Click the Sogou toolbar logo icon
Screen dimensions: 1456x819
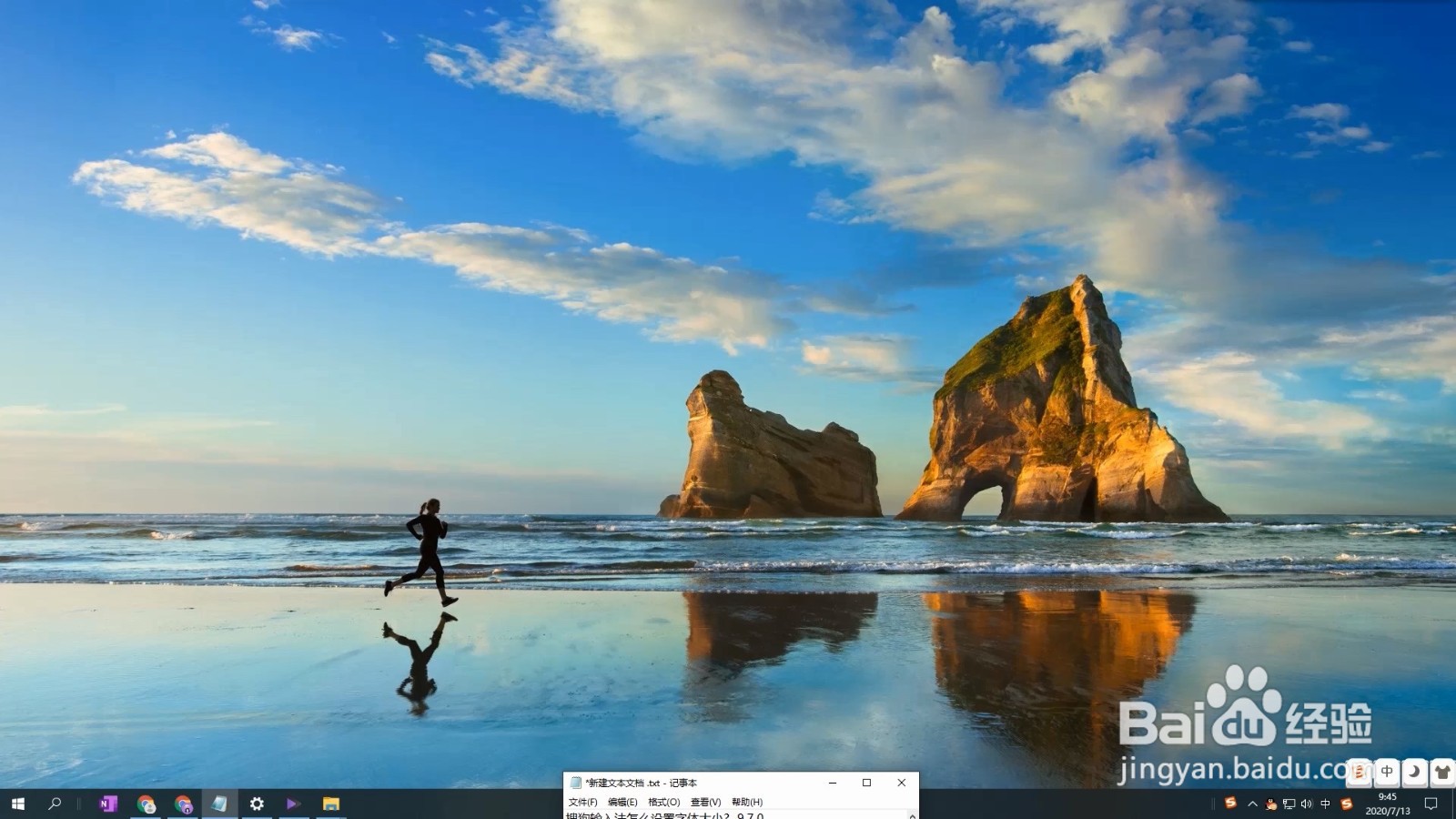point(1359,772)
